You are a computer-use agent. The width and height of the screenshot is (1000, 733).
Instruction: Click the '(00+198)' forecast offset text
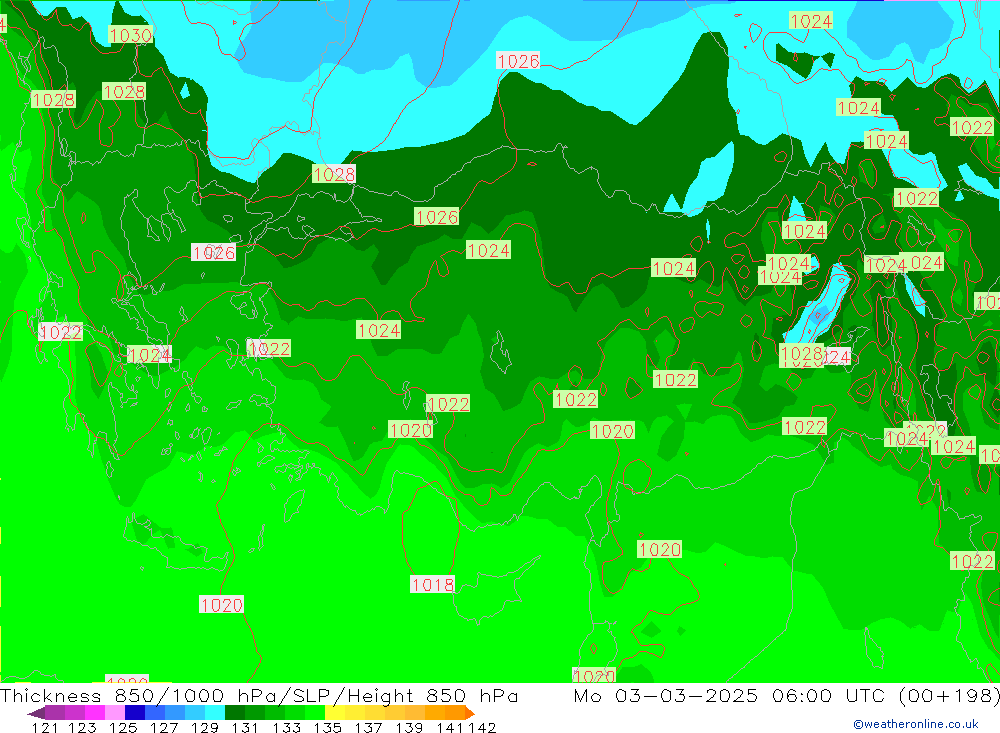pyautogui.click(x=949, y=695)
